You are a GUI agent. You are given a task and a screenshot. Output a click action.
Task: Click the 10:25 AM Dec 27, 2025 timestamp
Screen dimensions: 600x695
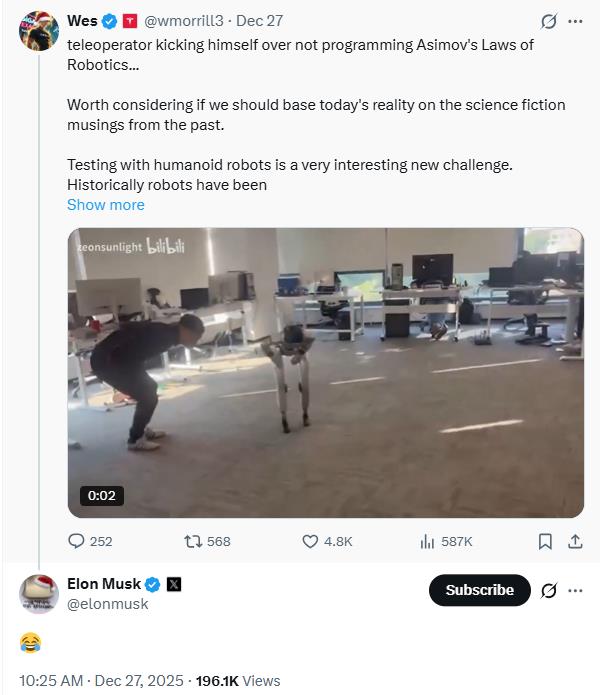tap(101, 680)
